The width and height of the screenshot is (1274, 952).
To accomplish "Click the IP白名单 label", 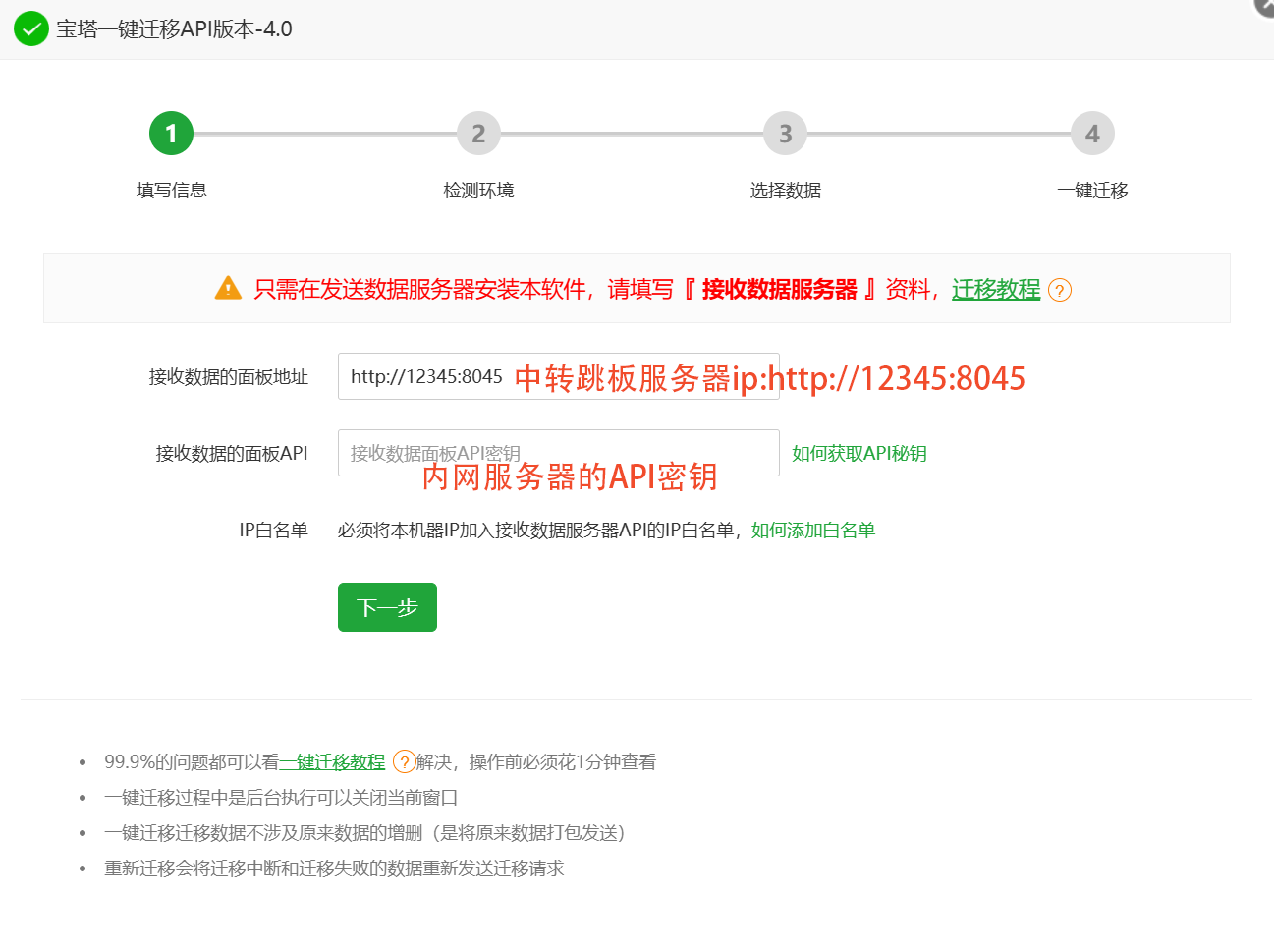I will [x=273, y=531].
